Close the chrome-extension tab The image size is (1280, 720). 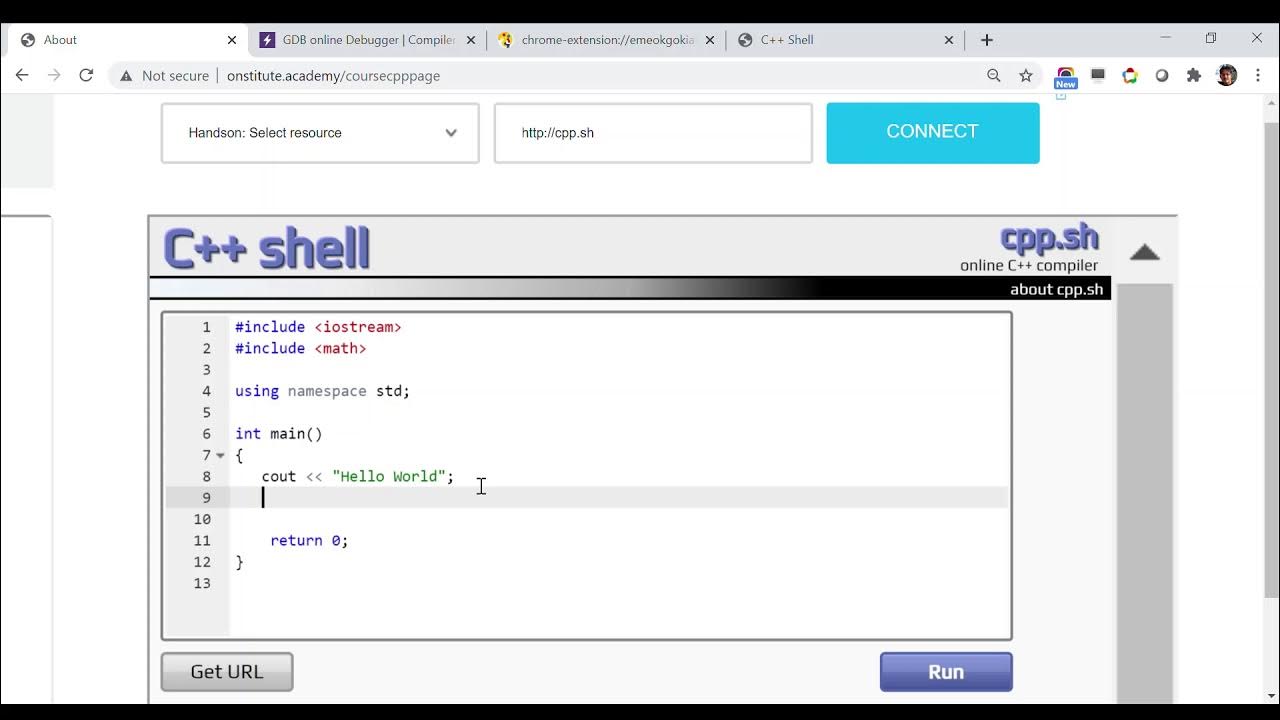710,40
